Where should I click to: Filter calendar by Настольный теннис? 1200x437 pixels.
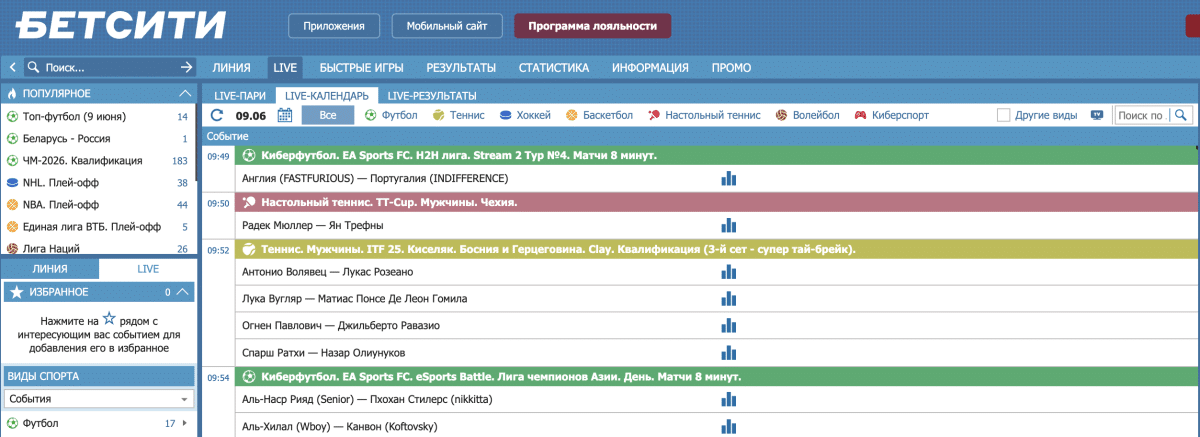click(x=704, y=115)
